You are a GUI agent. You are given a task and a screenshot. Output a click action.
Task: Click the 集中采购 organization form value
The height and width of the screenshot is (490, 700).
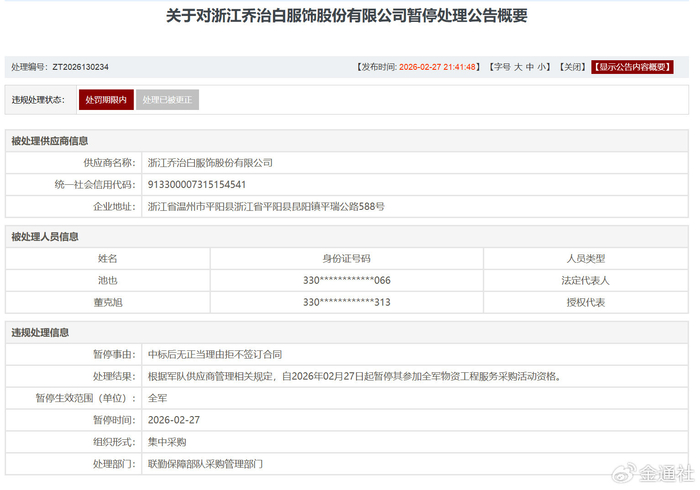coord(167,442)
